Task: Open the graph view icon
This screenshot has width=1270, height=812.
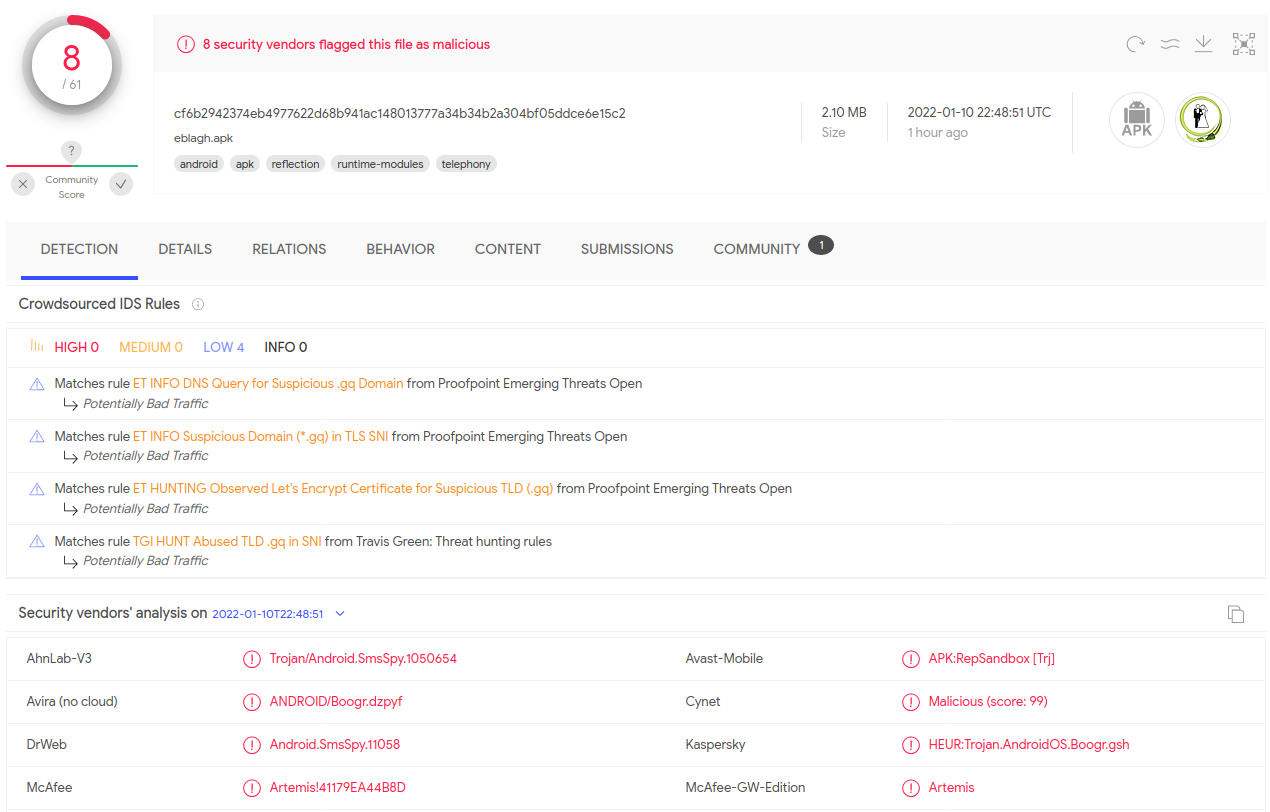Action: click(1243, 44)
